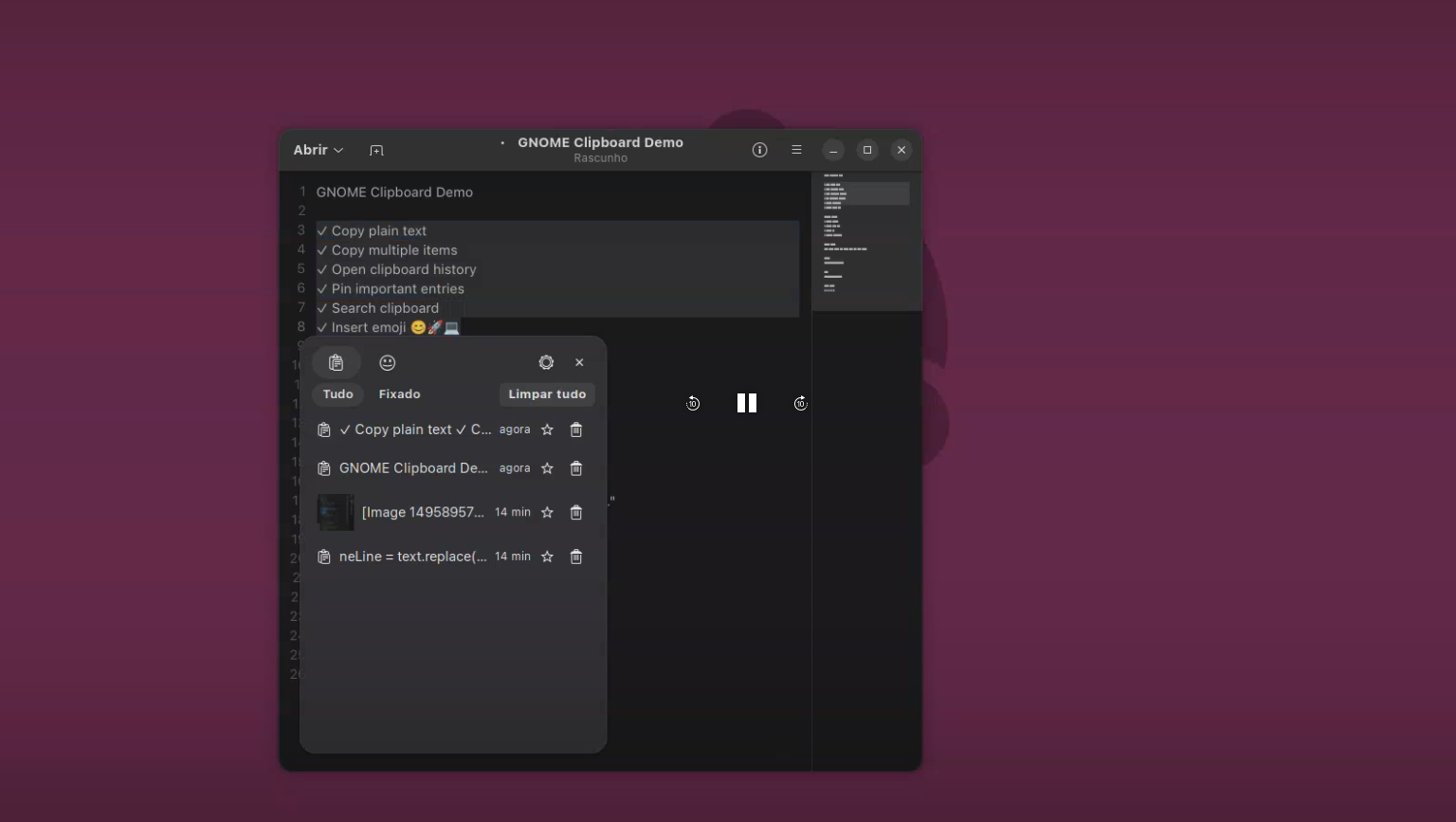Delete the 'Copy plain text' clipboard entry
Image resolution: width=1456 pixels, height=822 pixels.
tap(575, 430)
